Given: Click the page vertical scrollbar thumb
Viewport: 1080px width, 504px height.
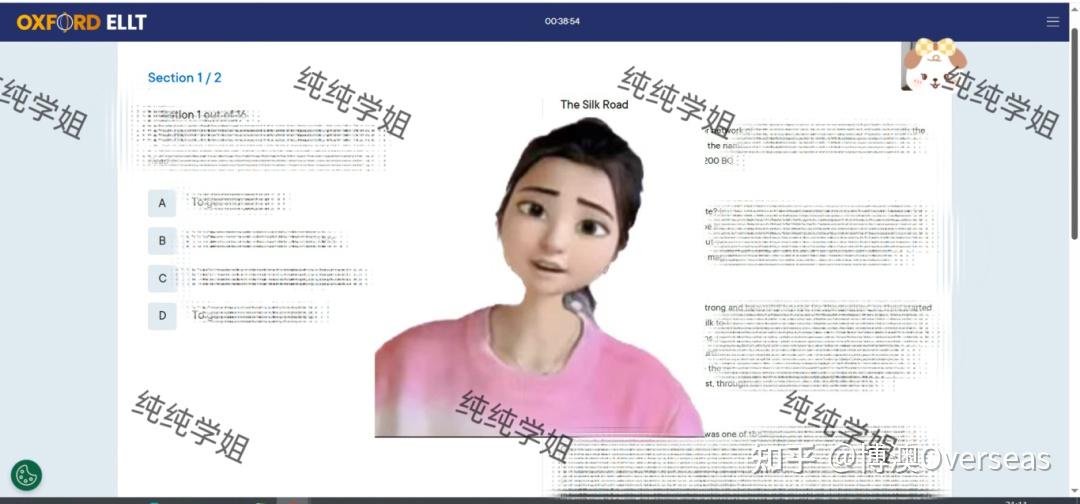Looking at the screenshot, I should (1074, 134).
